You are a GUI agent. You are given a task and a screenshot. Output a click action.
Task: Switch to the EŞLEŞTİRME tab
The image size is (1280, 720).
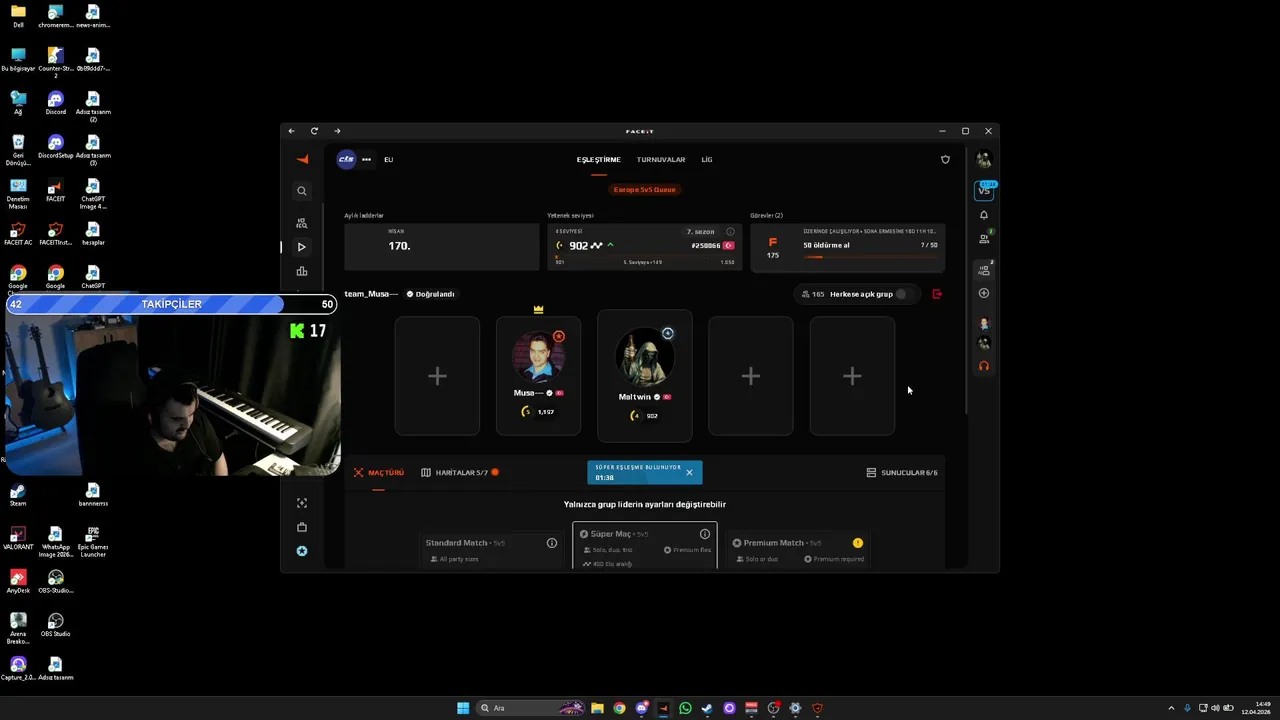(x=598, y=159)
